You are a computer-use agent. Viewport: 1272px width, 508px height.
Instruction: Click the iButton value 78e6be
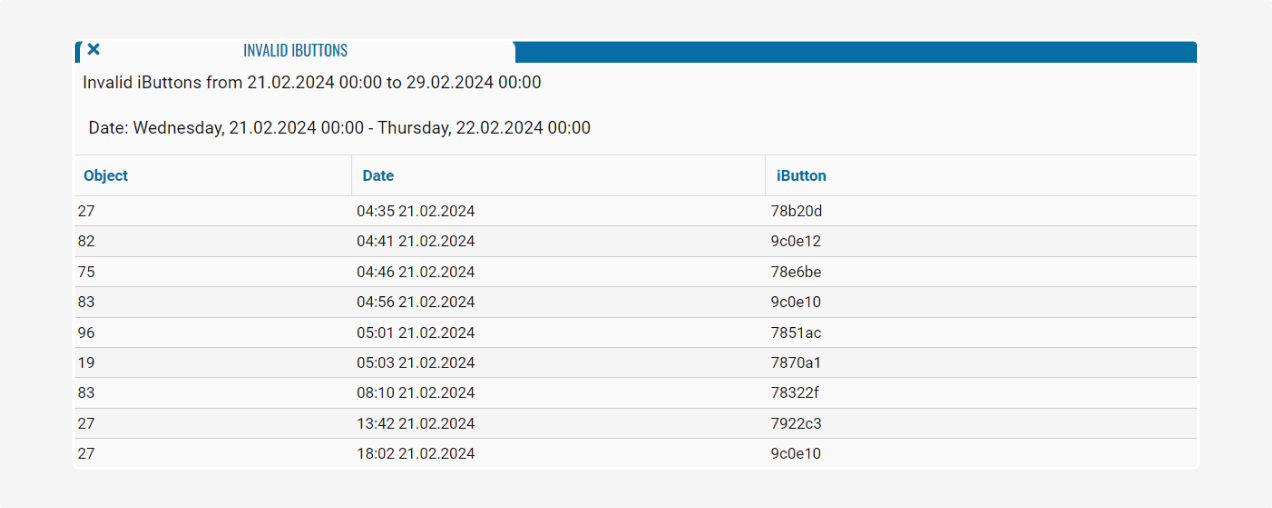[x=796, y=272]
